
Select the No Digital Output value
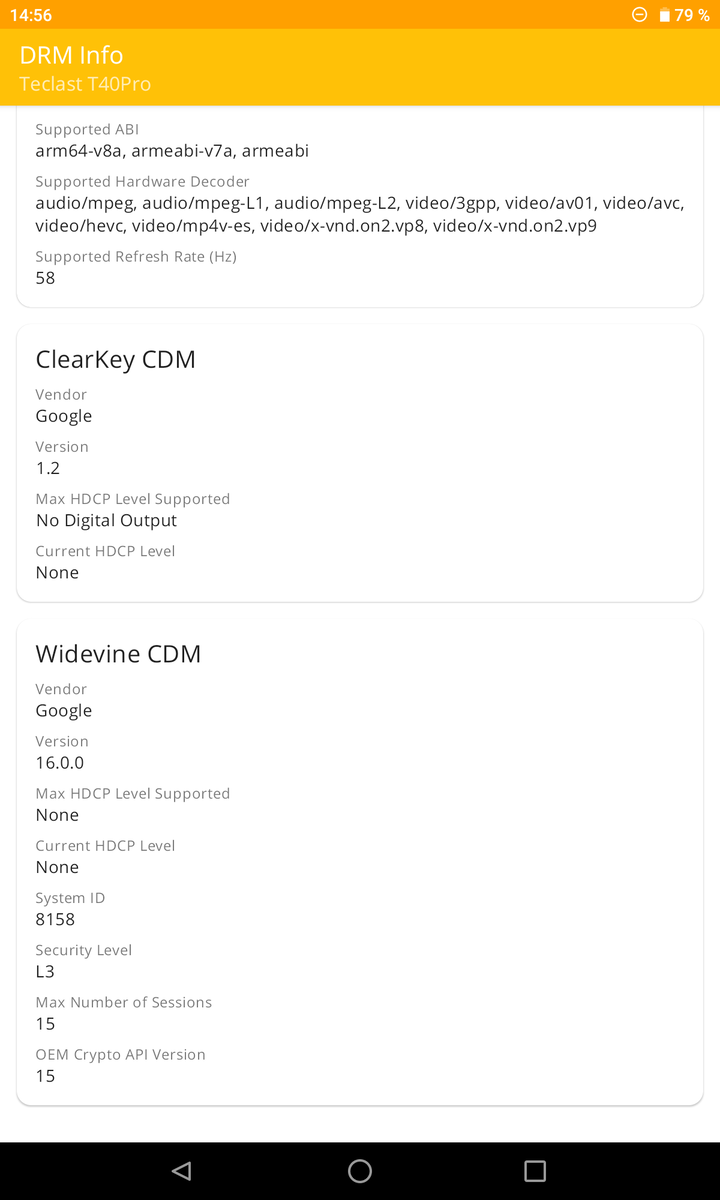pos(106,520)
